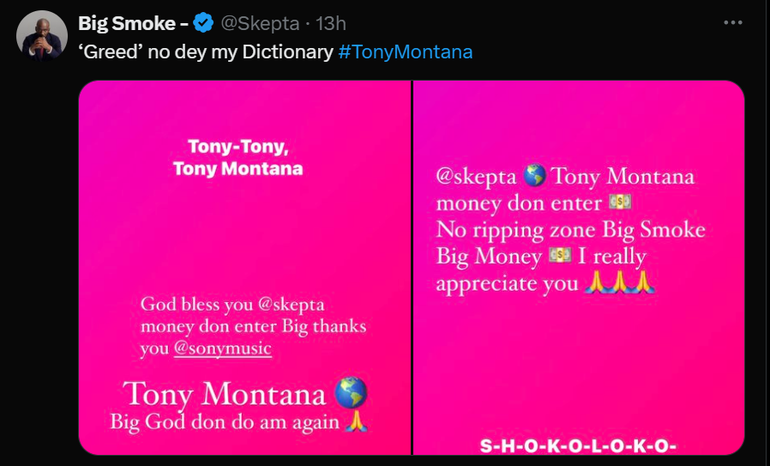The image size is (770, 466).
Task: Click the triple praying hands emoji in right image
Action: 621,283
